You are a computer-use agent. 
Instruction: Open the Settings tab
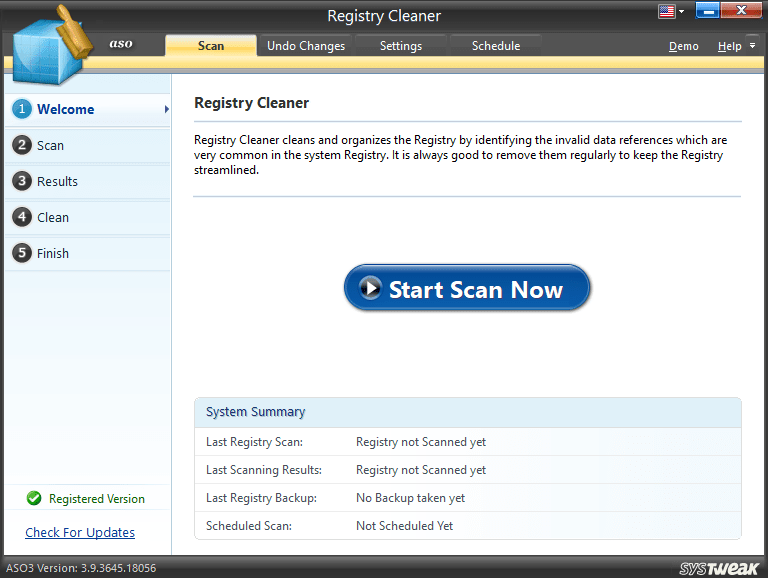401,46
